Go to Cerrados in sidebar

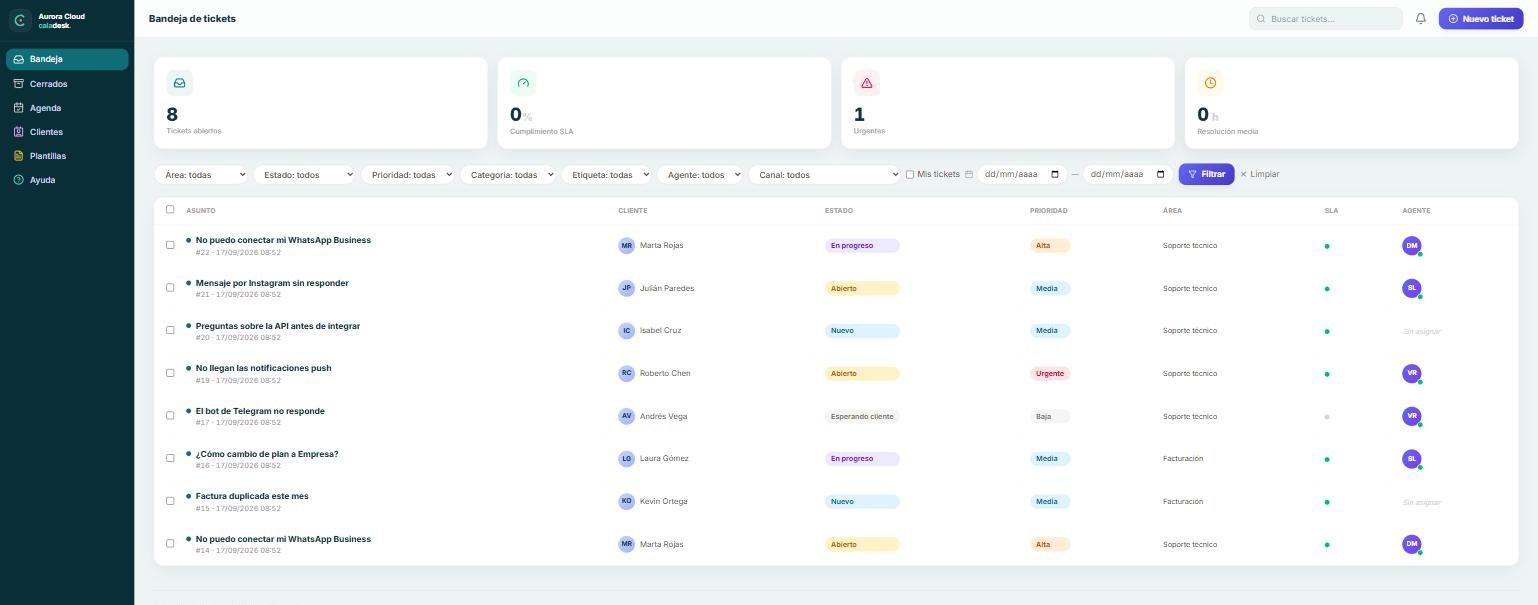67,84
